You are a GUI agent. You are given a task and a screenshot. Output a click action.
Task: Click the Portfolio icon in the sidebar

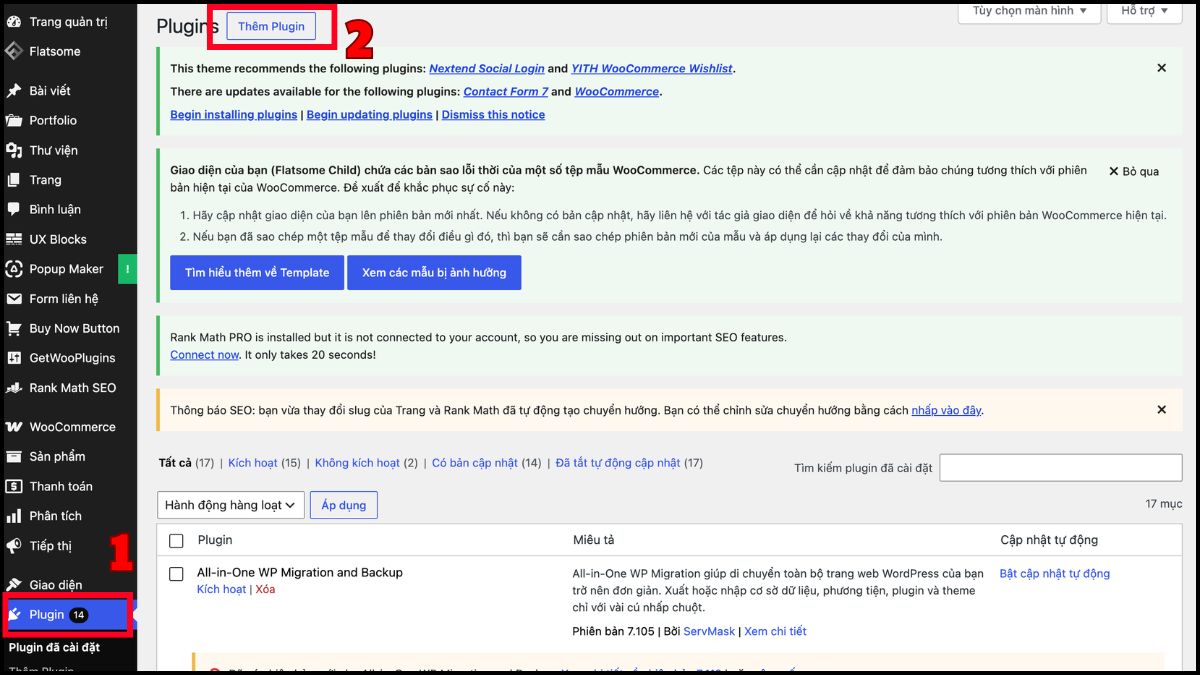tap(14, 120)
